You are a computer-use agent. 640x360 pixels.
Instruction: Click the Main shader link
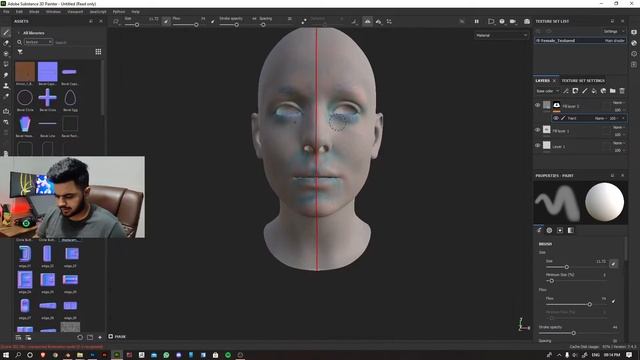pyautogui.click(x=614, y=40)
